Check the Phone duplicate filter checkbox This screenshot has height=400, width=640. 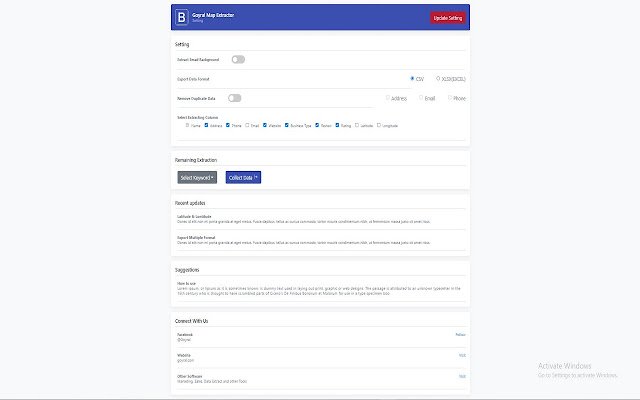[x=450, y=98]
